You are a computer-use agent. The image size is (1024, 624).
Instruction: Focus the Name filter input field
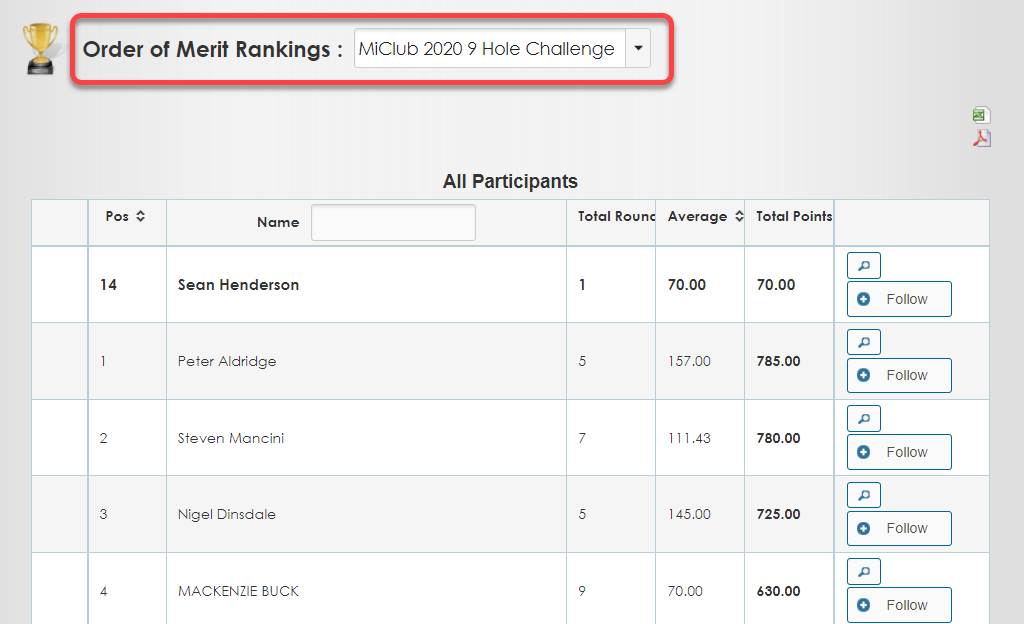(x=393, y=223)
